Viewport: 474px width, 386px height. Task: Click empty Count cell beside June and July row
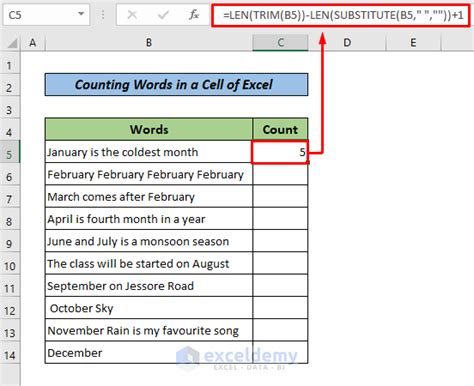pos(280,241)
